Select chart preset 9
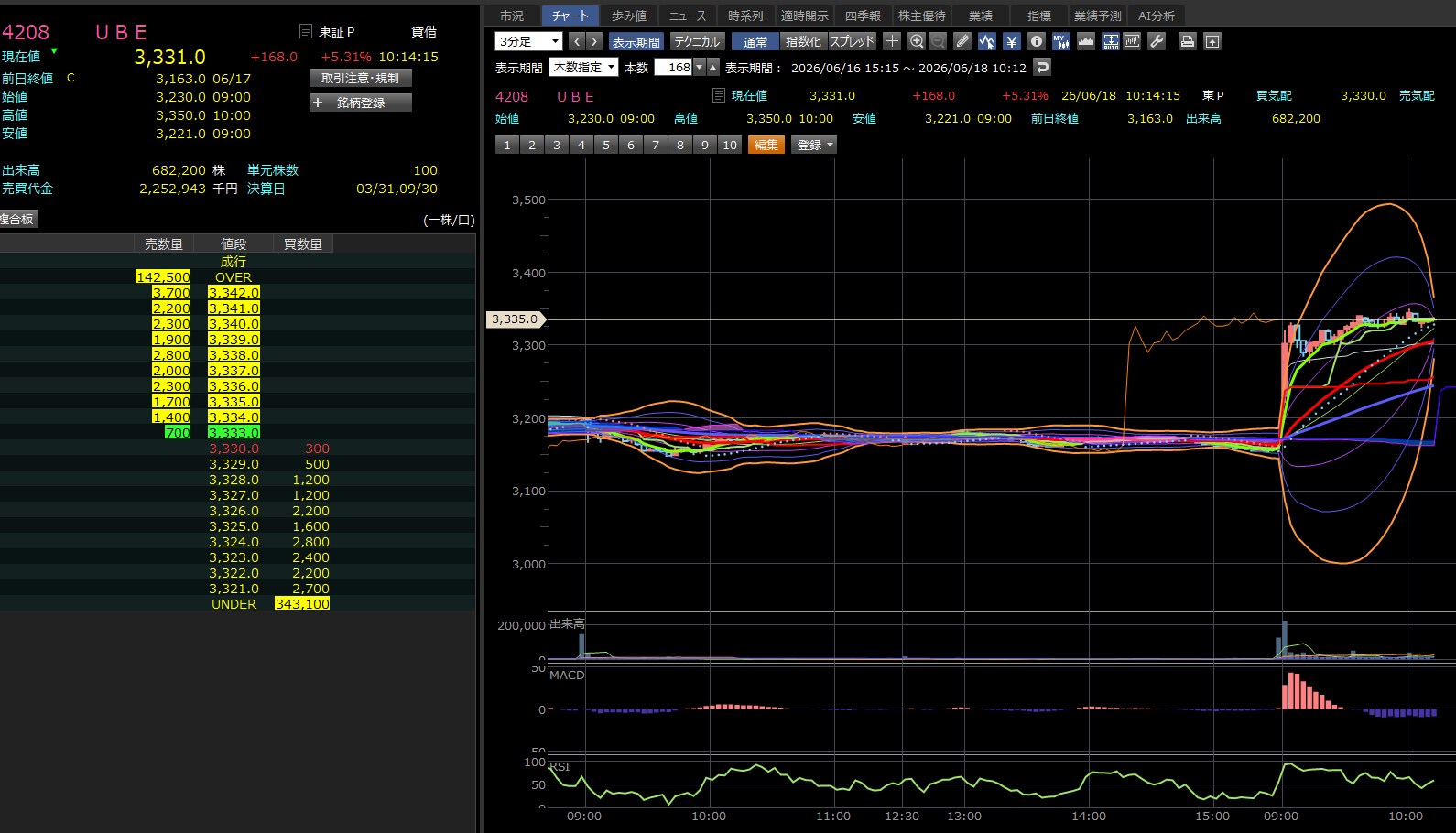This screenshot has width=1456, height=833. coord(705,145)
